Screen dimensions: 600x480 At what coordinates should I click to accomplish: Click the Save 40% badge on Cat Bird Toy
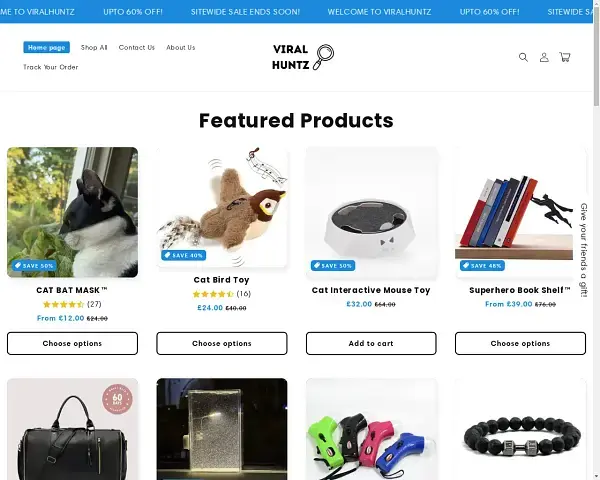[x=184, y=255]
